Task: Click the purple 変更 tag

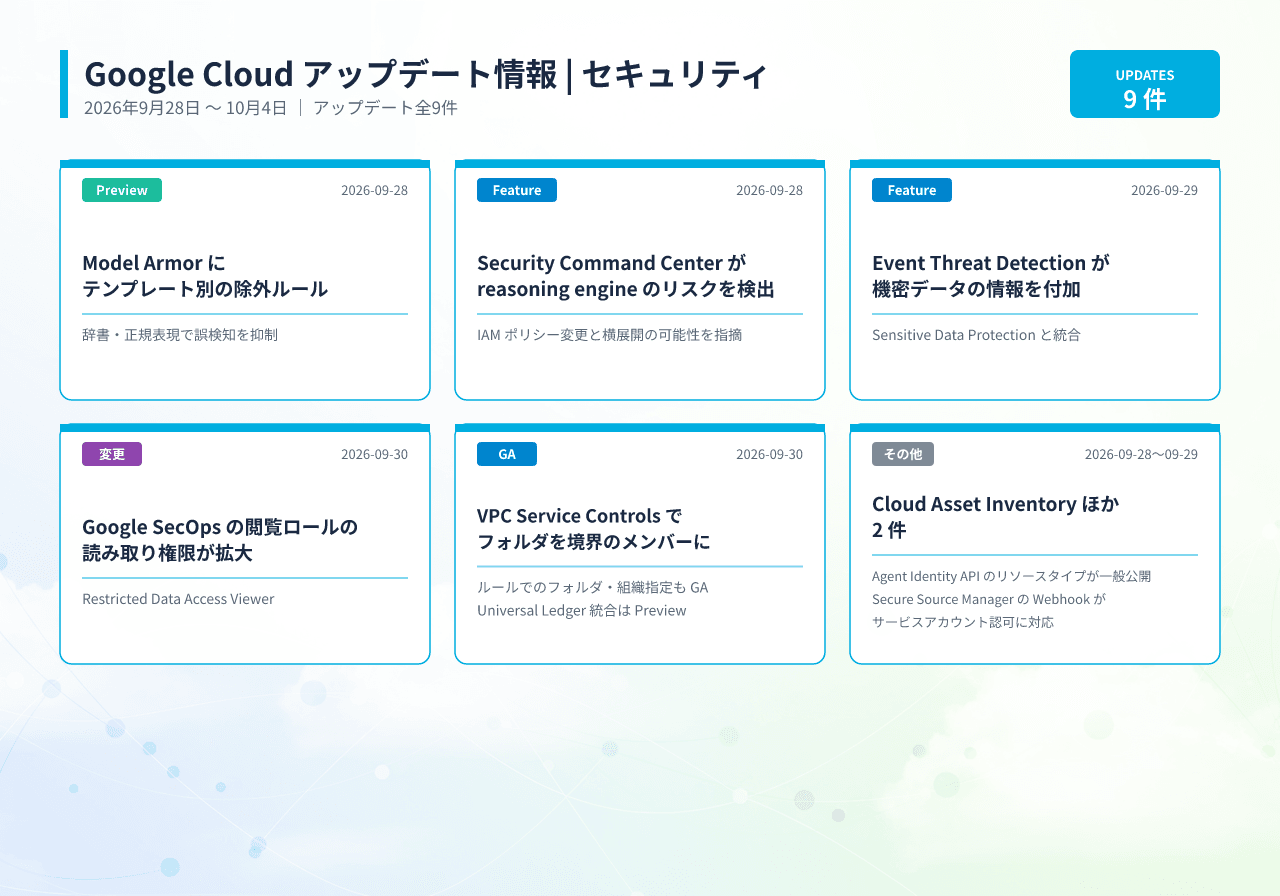Action: tap(112, 454)
